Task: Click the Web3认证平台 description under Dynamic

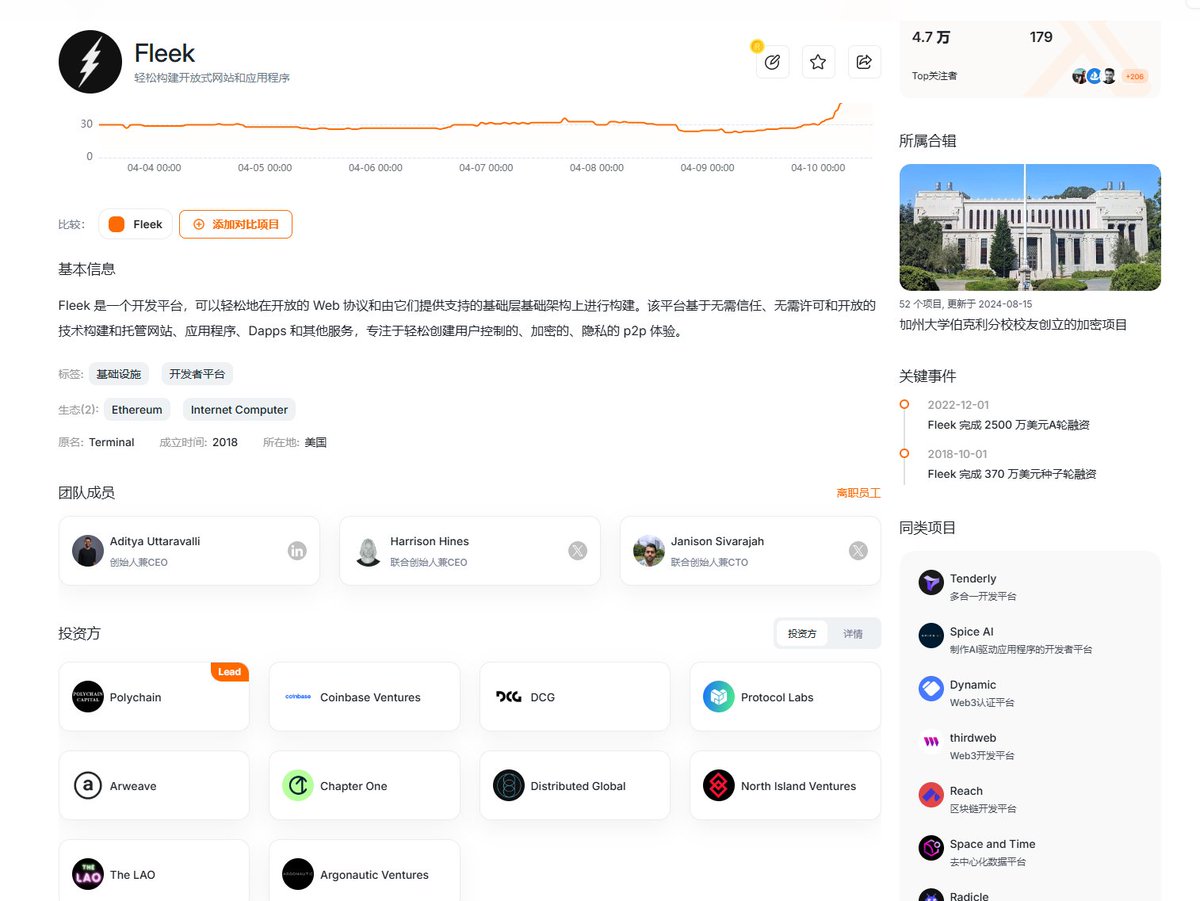Action: [x=982, y=702]
